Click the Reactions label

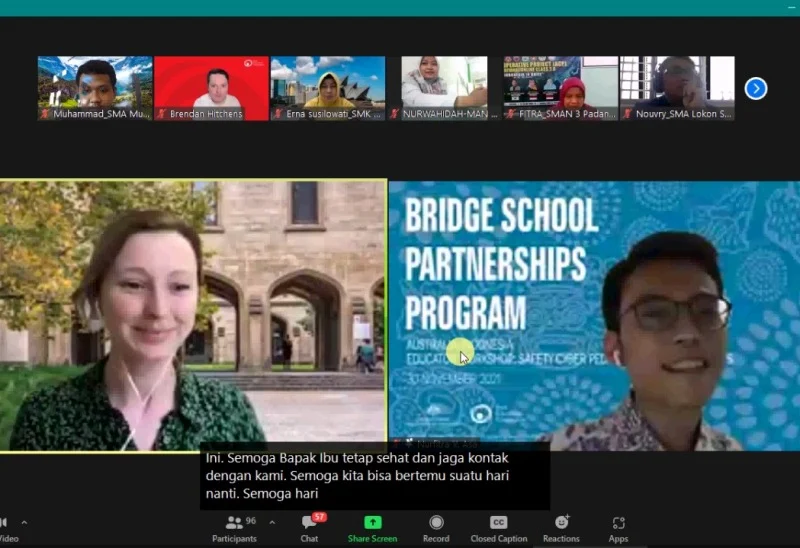[x=561, y=539]
